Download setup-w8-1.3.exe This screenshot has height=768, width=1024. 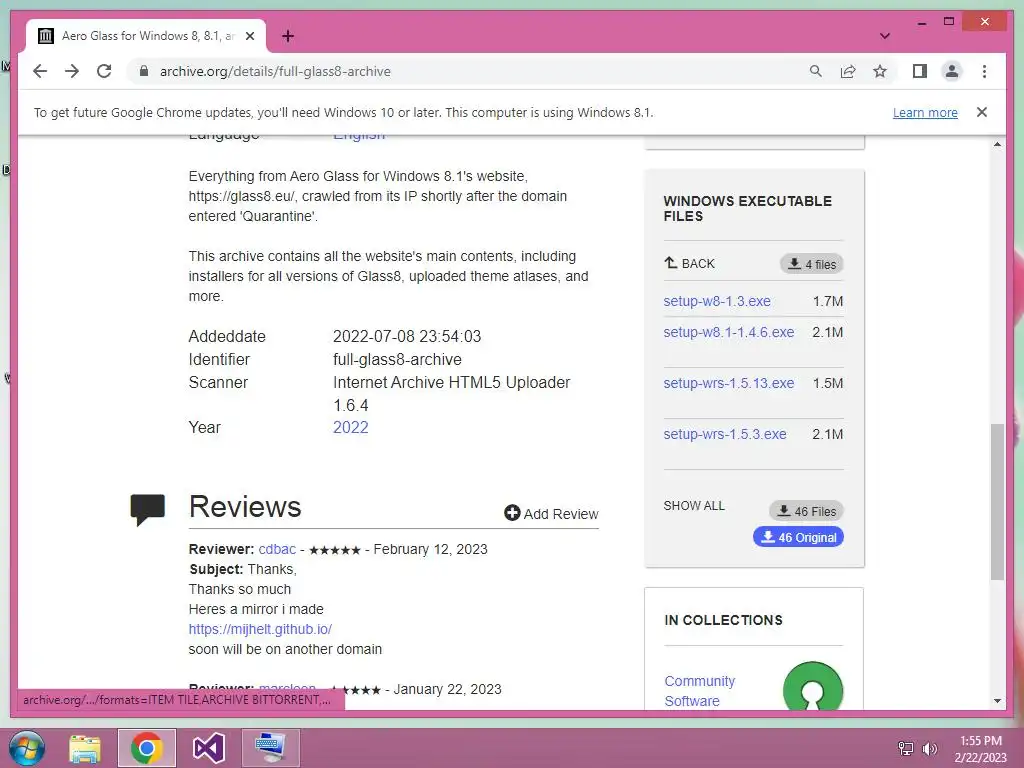tap(717, 301)
